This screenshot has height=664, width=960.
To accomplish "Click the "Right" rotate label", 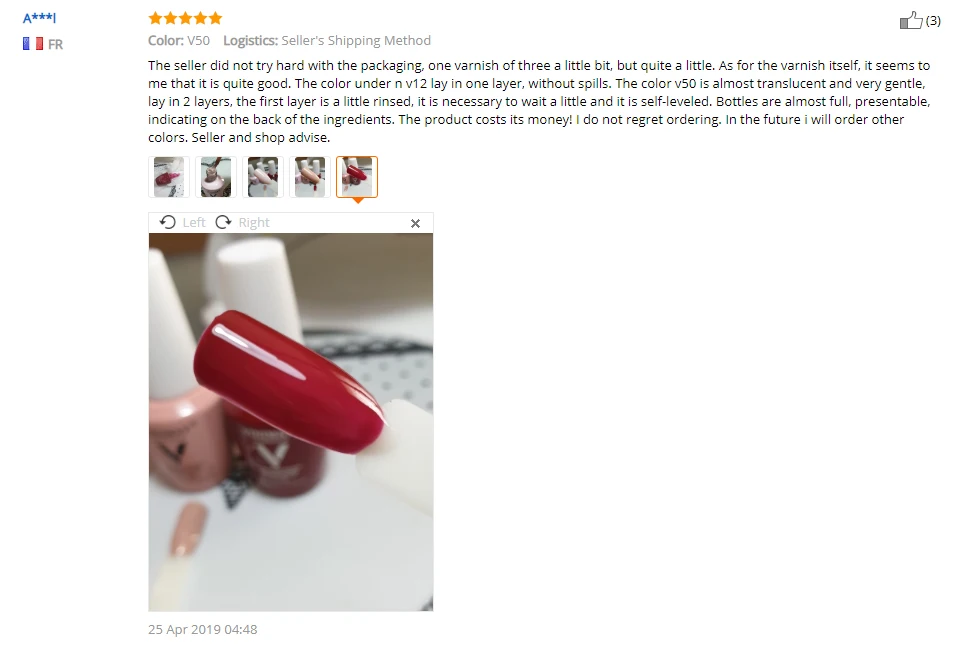I will coord(254,223).
